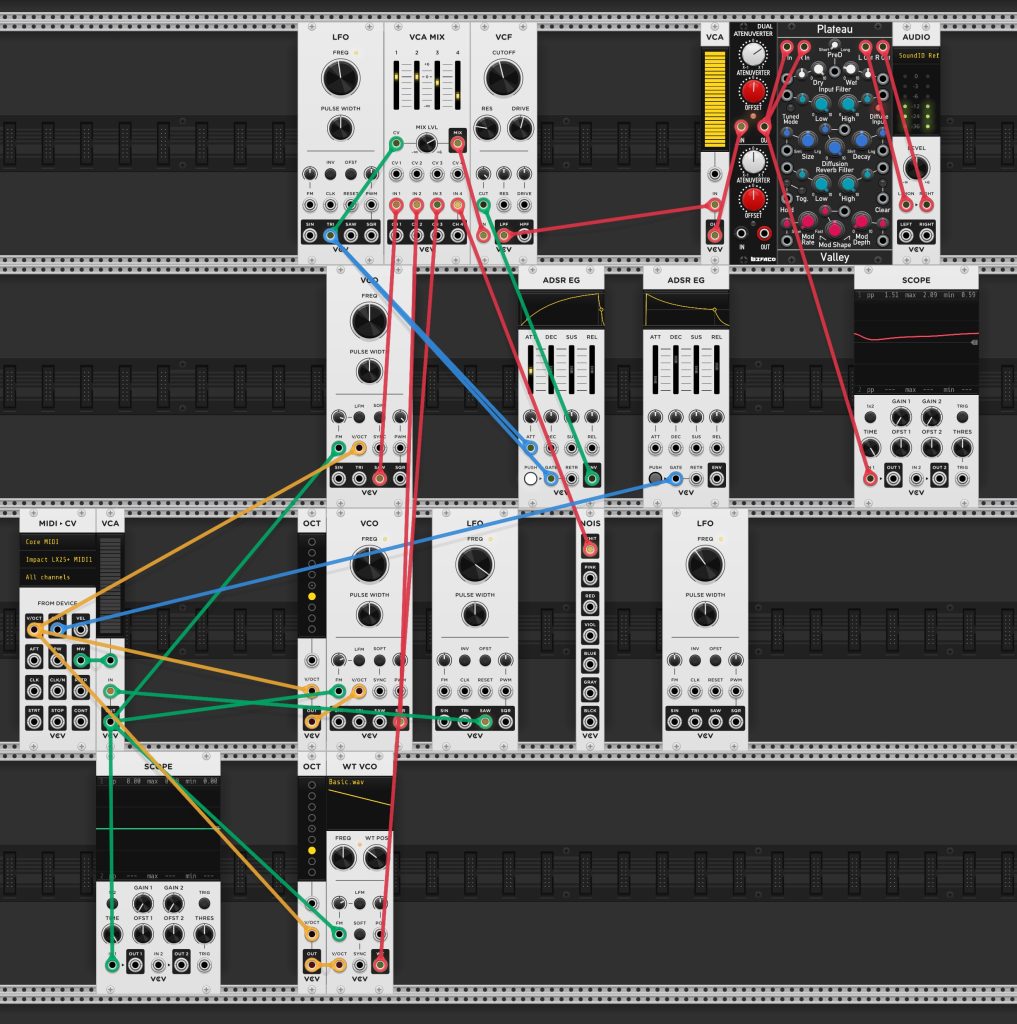
Task: Click the blue Size knob on Plateau
Action: (808, 140)
